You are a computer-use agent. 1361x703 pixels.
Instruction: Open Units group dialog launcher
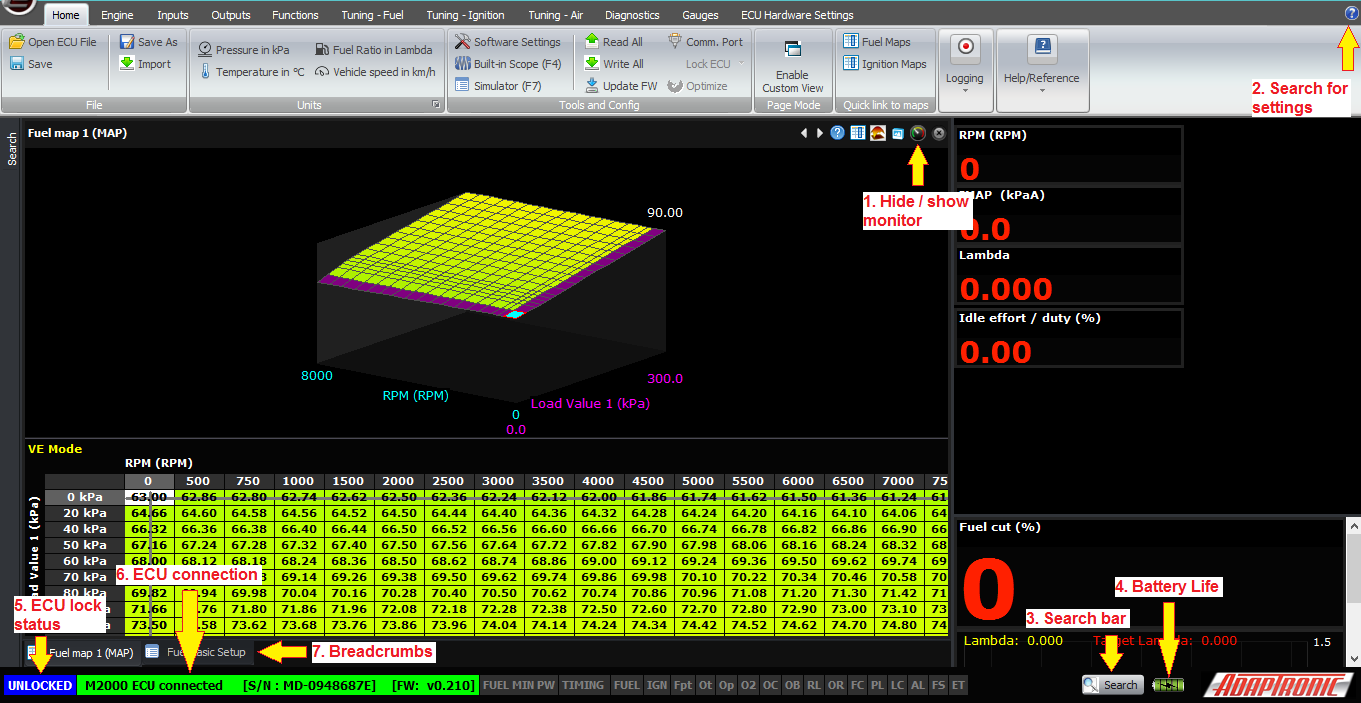pos(436,105)
